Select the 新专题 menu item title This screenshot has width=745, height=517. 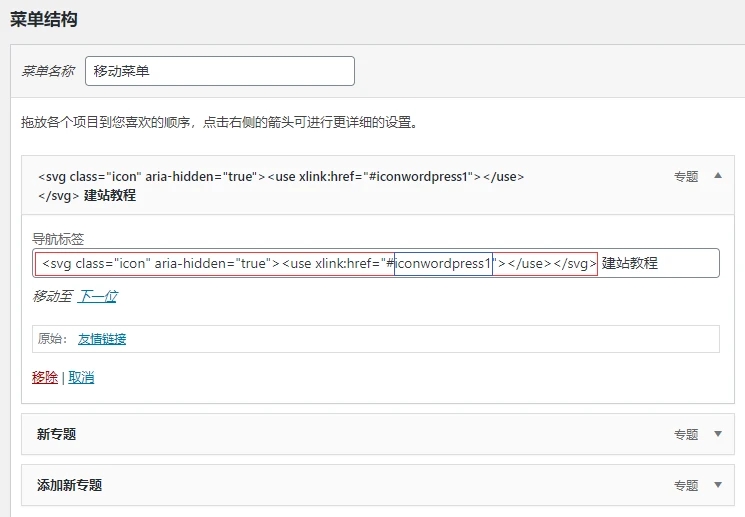point(57,434)
